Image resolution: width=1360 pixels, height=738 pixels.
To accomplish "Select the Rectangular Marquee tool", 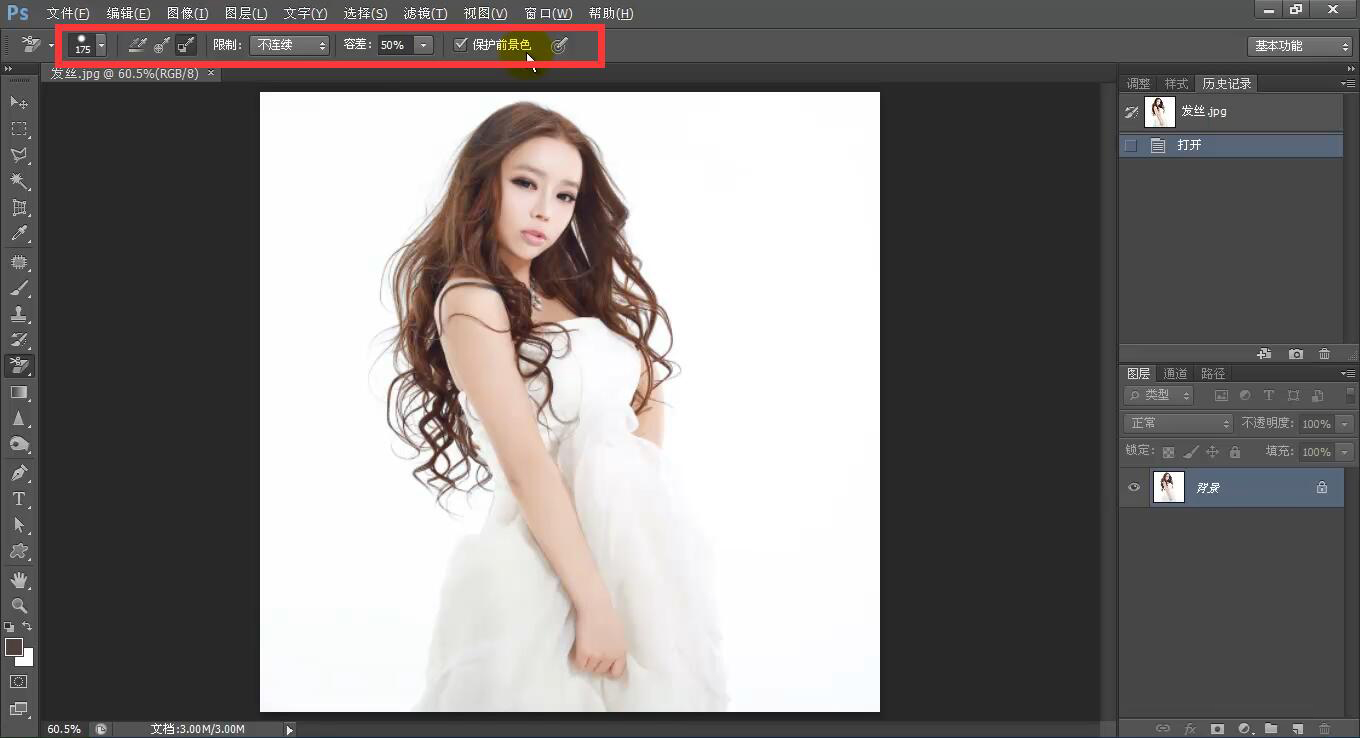I will (x=19, y=128).
